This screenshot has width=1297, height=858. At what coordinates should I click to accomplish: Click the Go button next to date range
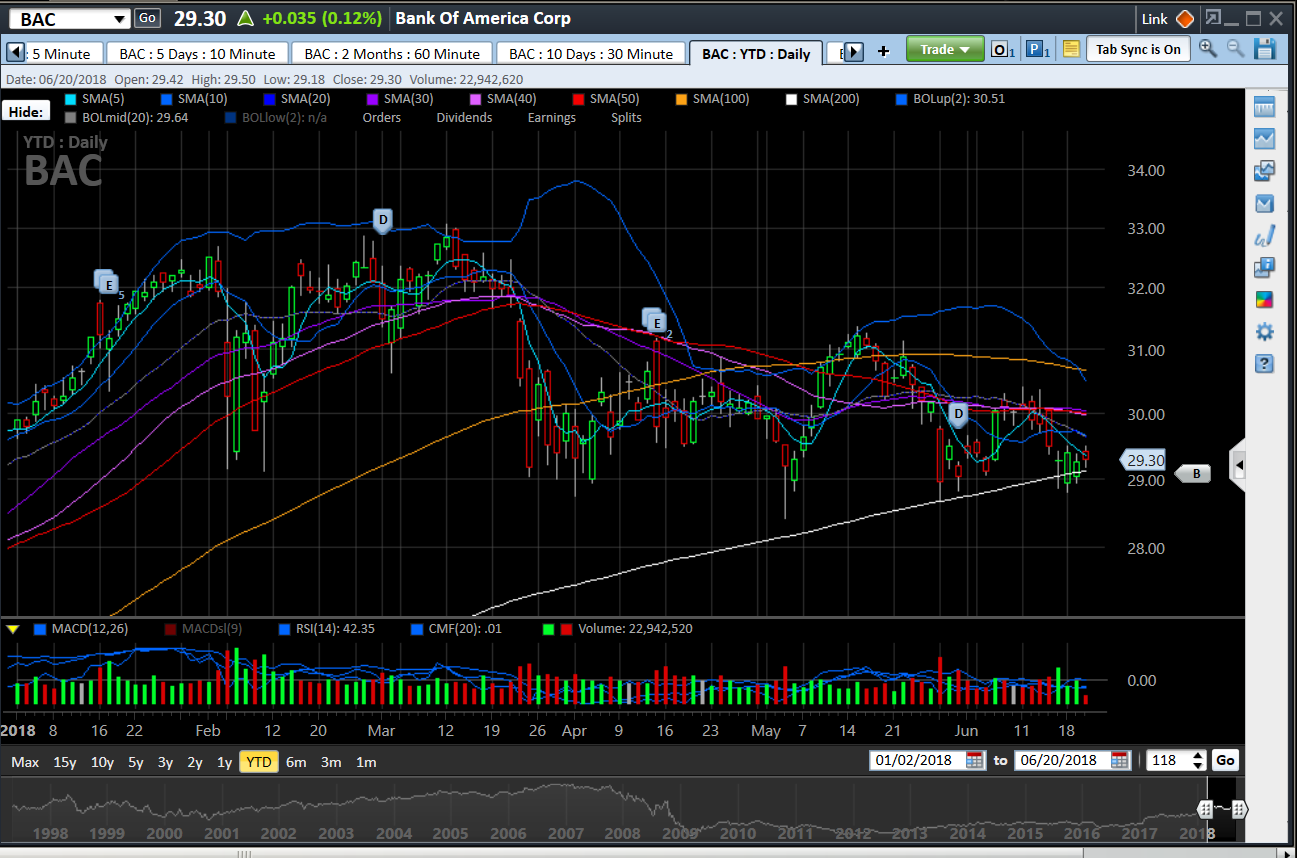pos(1225,760)
